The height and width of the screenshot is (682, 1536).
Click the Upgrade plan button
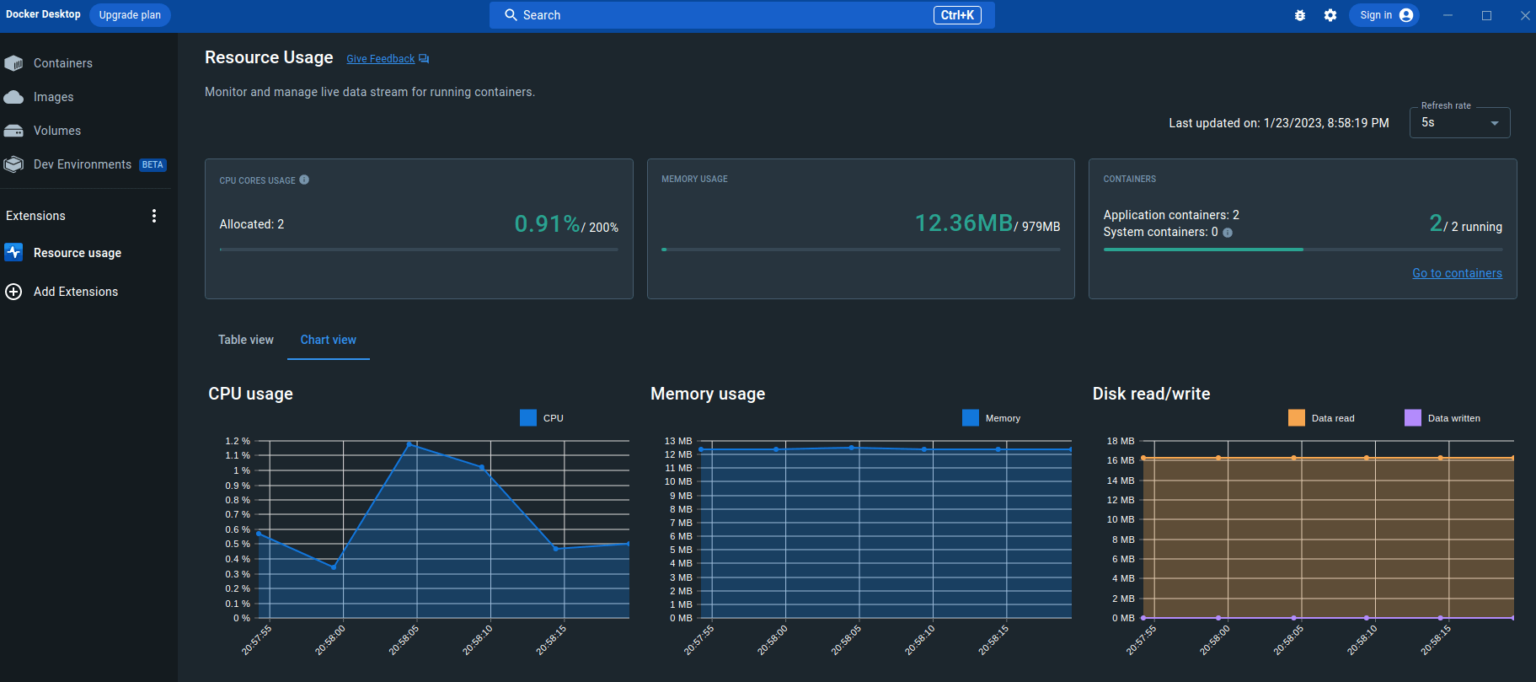(x=130, y=15)
